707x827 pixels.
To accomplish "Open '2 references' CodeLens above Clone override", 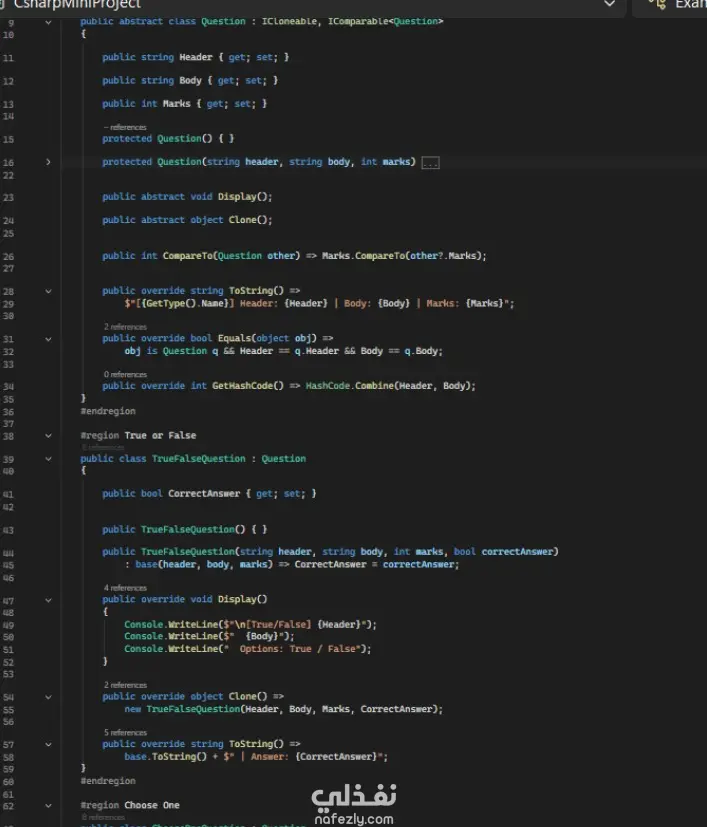I will coord(126,685).
